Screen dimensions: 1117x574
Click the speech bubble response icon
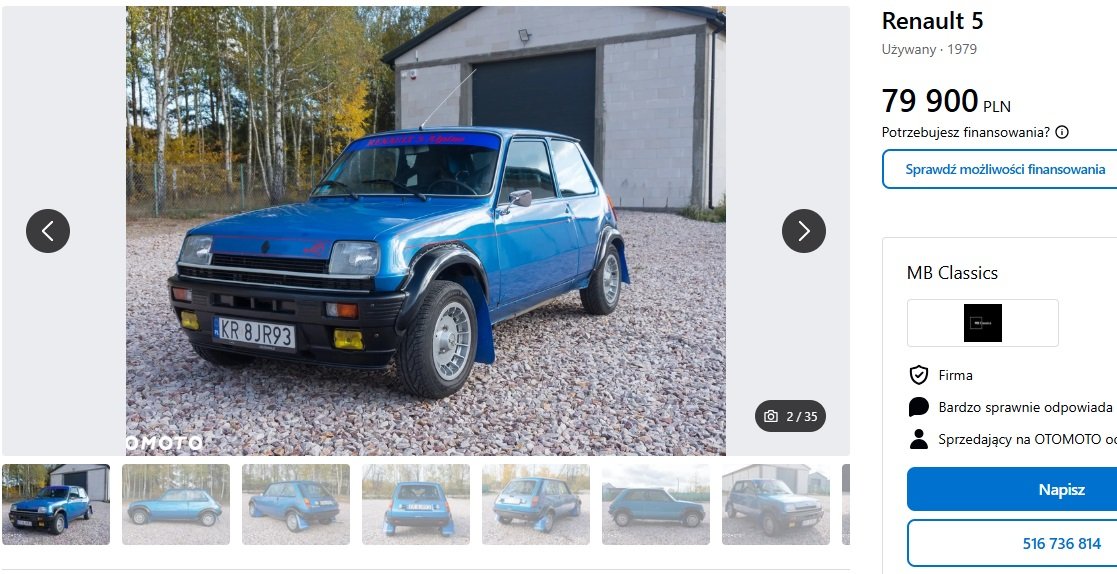[x=919, y=407]
